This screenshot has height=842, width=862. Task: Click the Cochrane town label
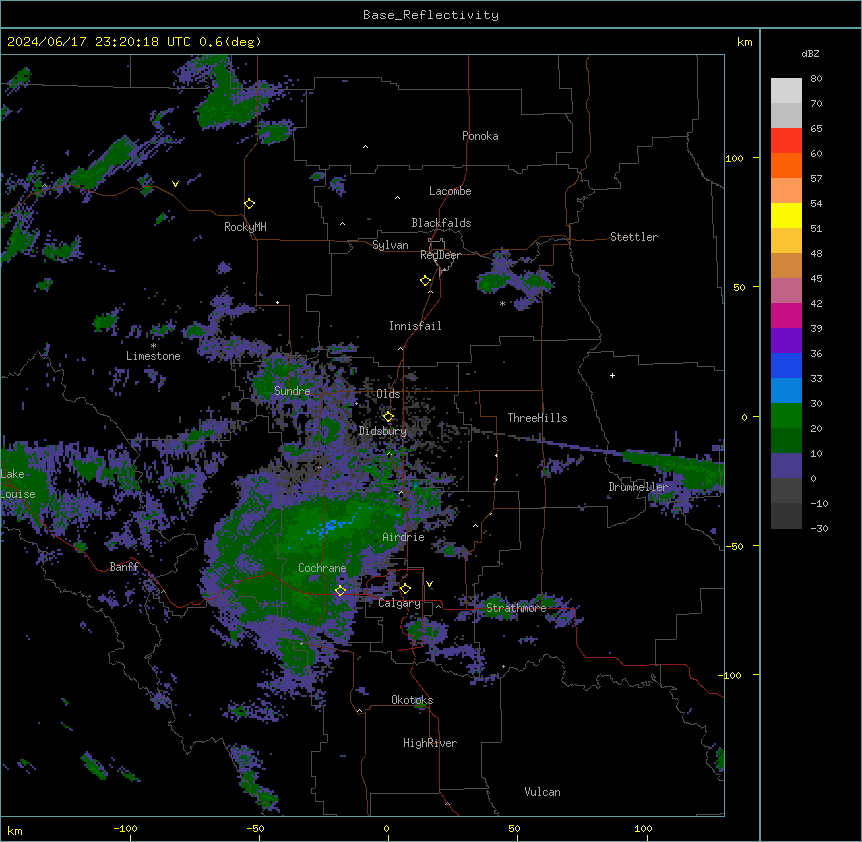(x=322, y=568)
